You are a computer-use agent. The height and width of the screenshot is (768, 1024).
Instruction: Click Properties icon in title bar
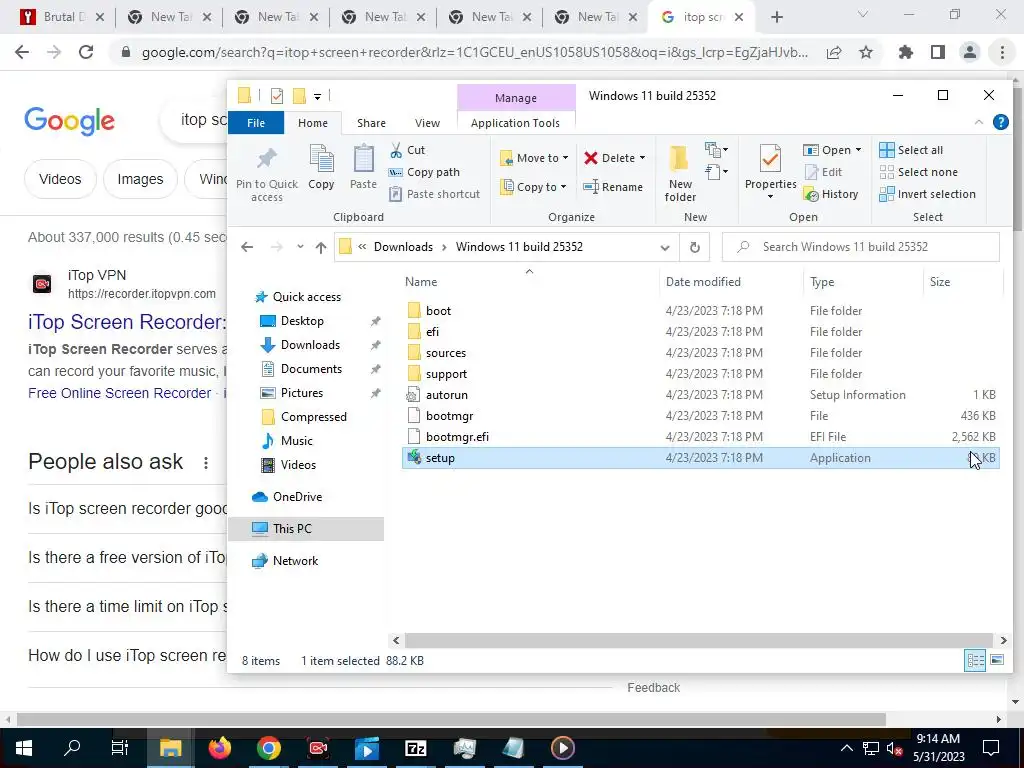click(x=277, y=96)
